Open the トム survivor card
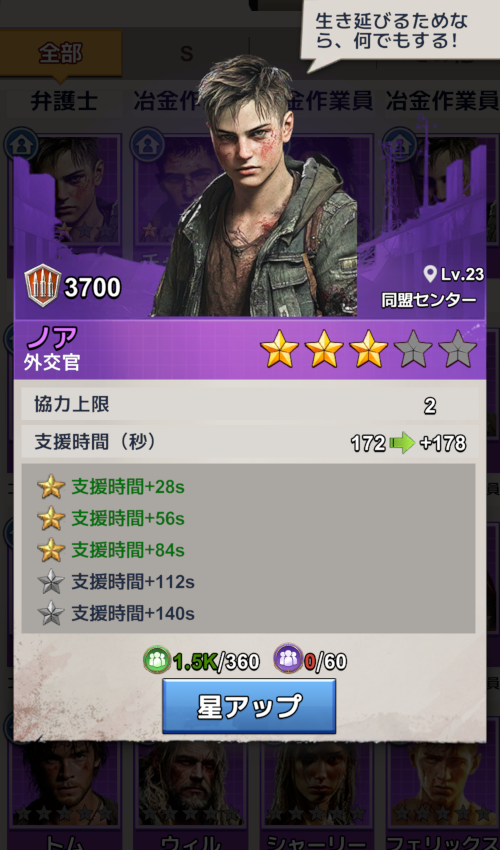The height and width of the screenshot is (850, 500). pos(65,791)
